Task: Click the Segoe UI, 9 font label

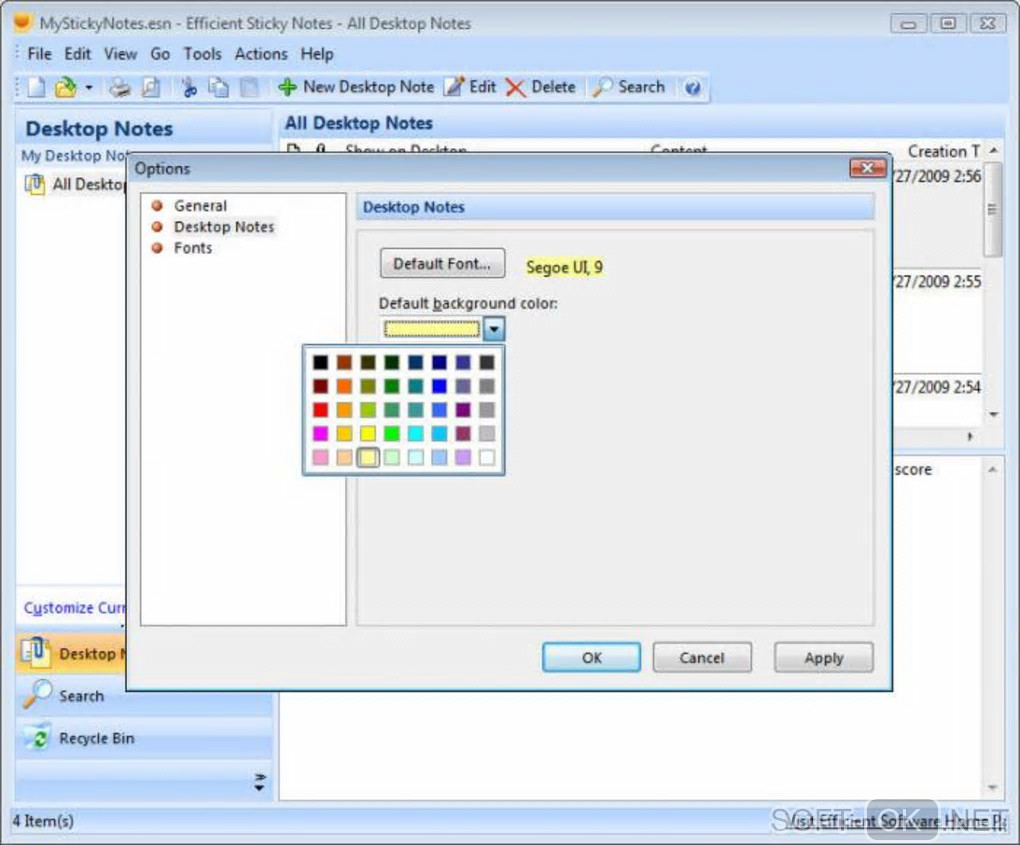Action: (564, 267)
